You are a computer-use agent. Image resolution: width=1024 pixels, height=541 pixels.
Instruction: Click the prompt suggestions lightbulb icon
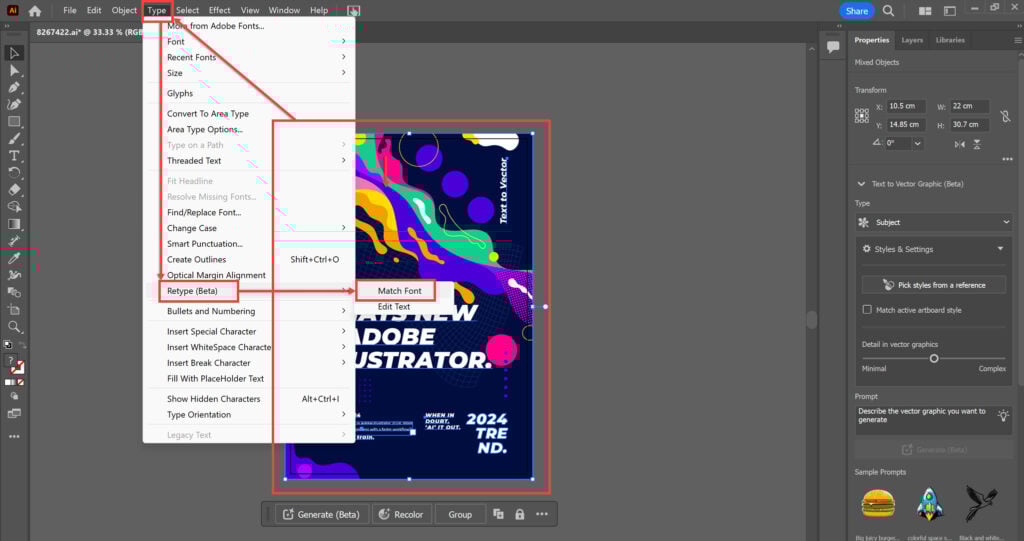point(1003,415)
